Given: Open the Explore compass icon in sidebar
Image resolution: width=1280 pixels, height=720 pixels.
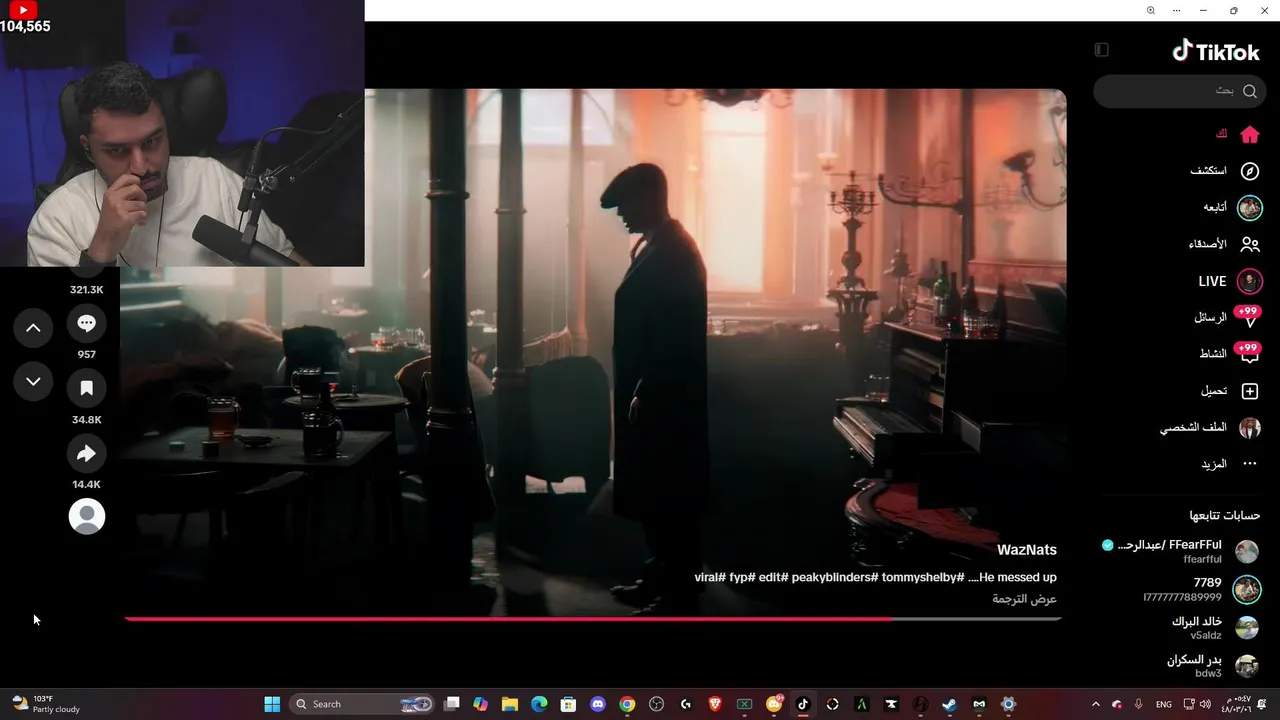Looking at the screenshot, I should coord(1249,171).
